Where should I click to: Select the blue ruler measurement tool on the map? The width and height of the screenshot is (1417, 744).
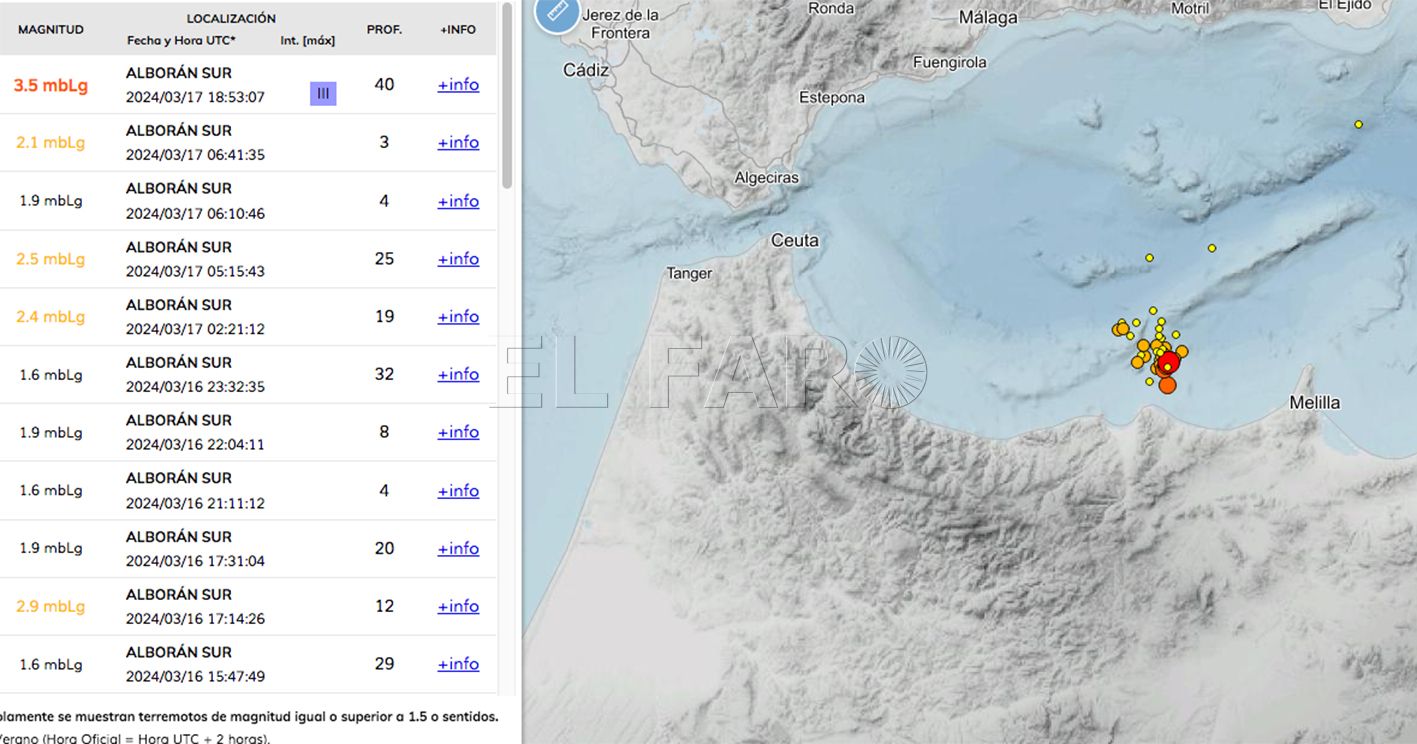click(557, 15)
